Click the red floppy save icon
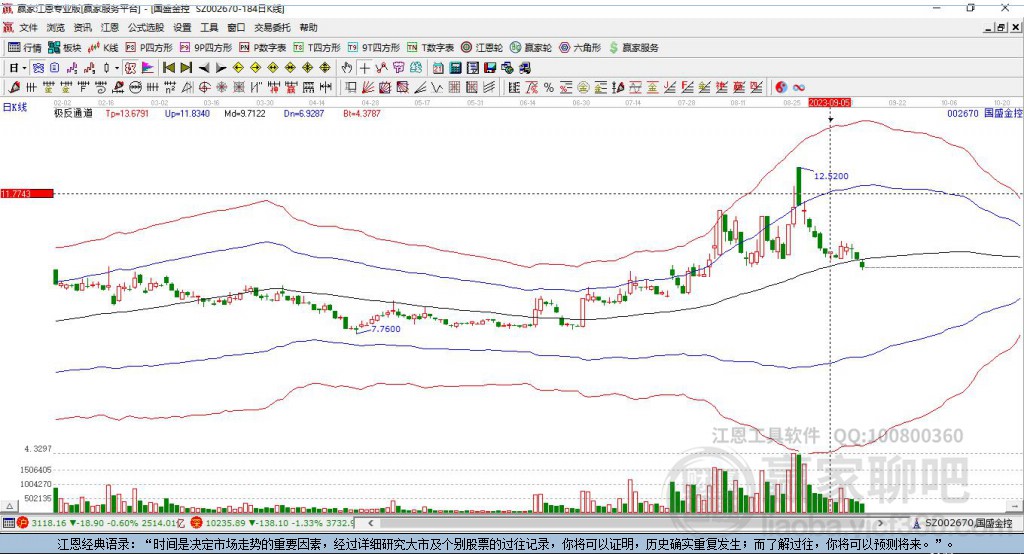Screen dimensions: 1024x554 [x=490, y=68]
